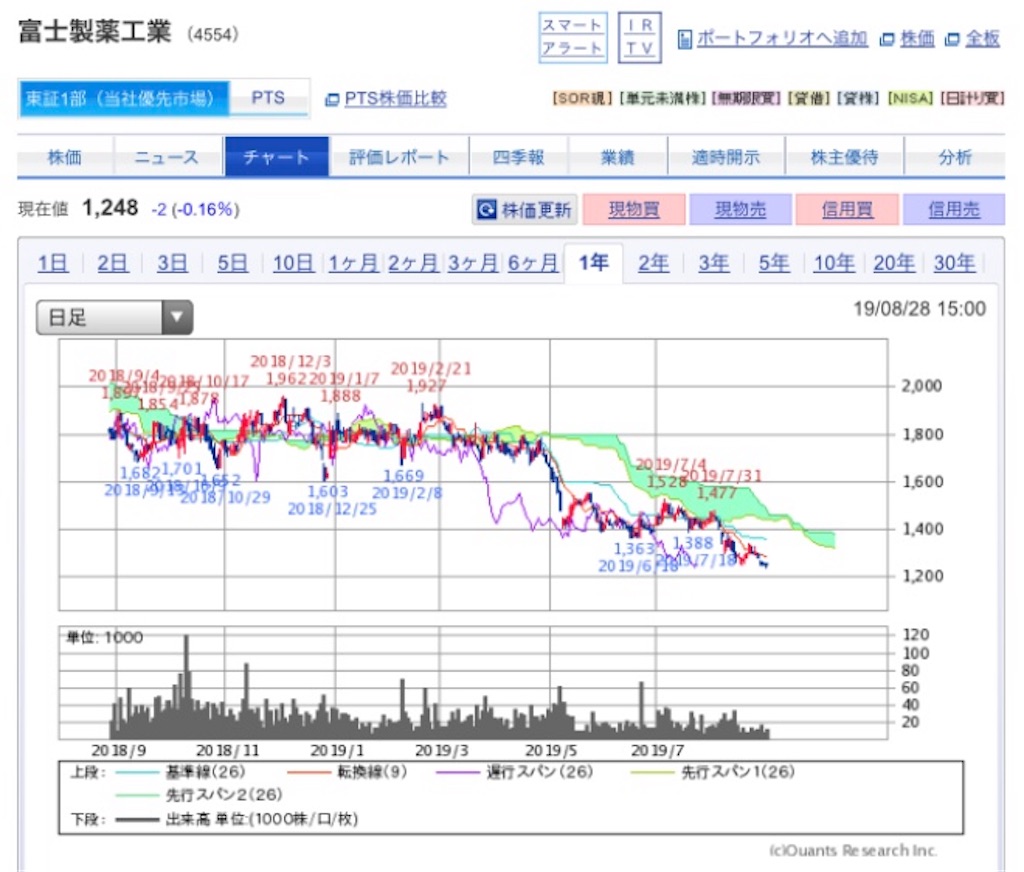The height and width of the screenshot is (872, 1024).
Task: Open the IR TV button
Action: click(x=639, y=37)
